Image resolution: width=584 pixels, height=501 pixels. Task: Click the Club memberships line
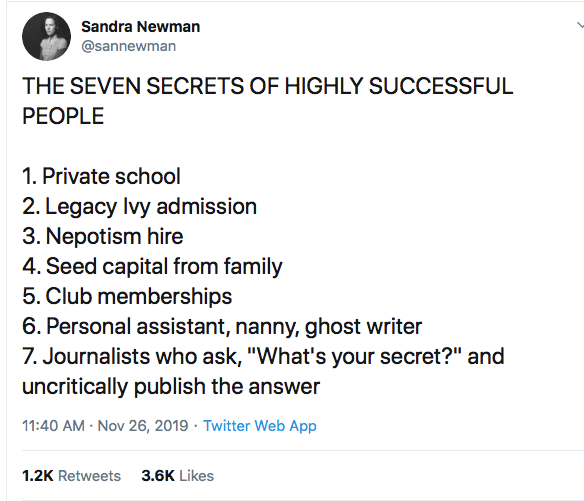point(127,297)
